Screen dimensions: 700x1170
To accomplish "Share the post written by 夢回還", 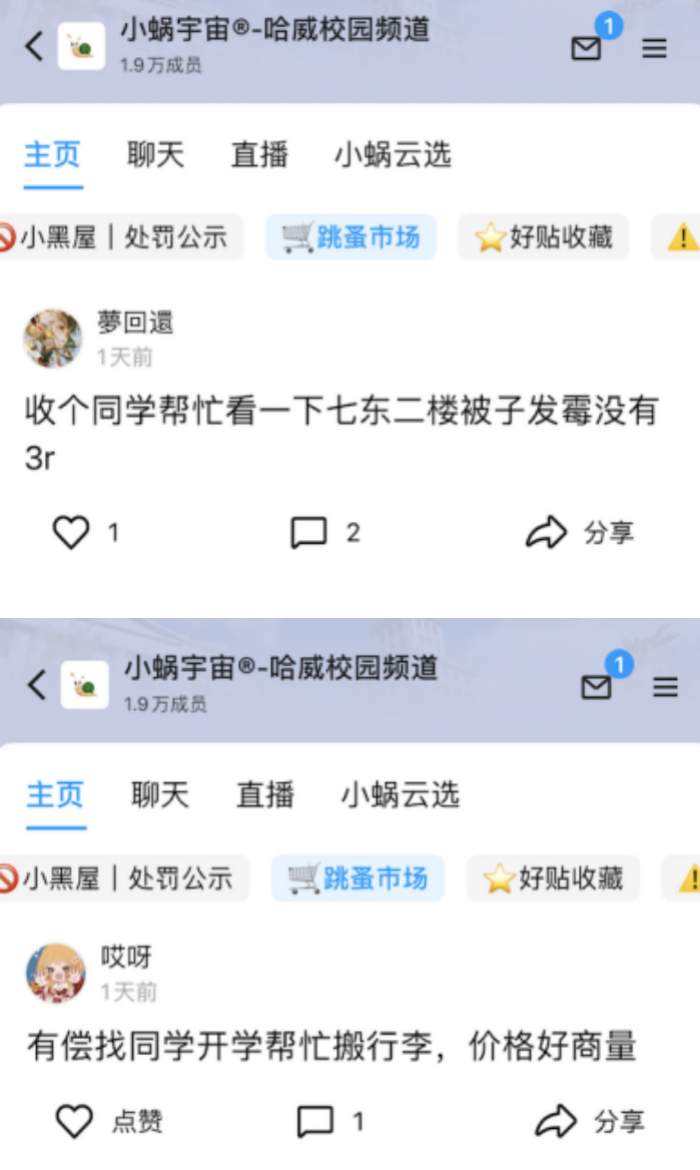I will click(580, 533).
